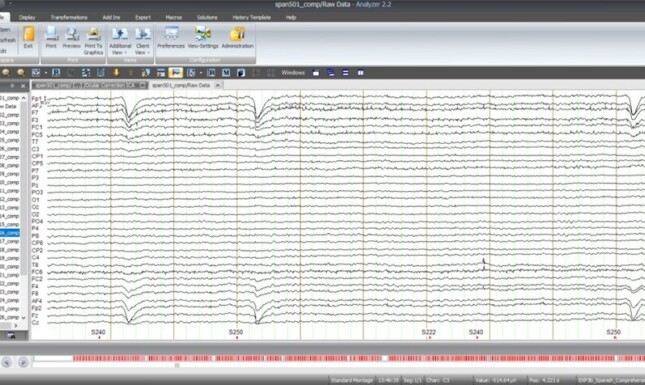This screenshot has height=385, width=645.
Task: Close the Ocular Correction ICA tab
Action: tap(142, 85)
